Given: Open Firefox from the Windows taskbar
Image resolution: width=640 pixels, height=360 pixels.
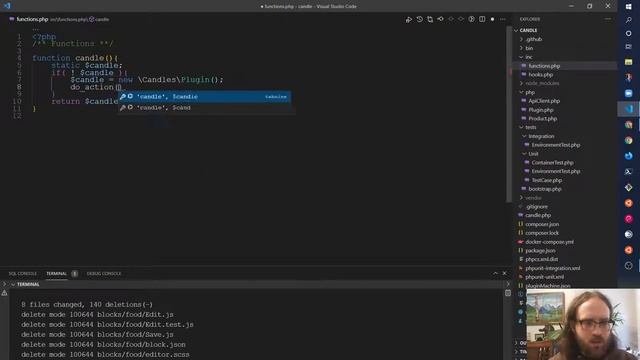Looking at the screenshot, I should (629, 156).
